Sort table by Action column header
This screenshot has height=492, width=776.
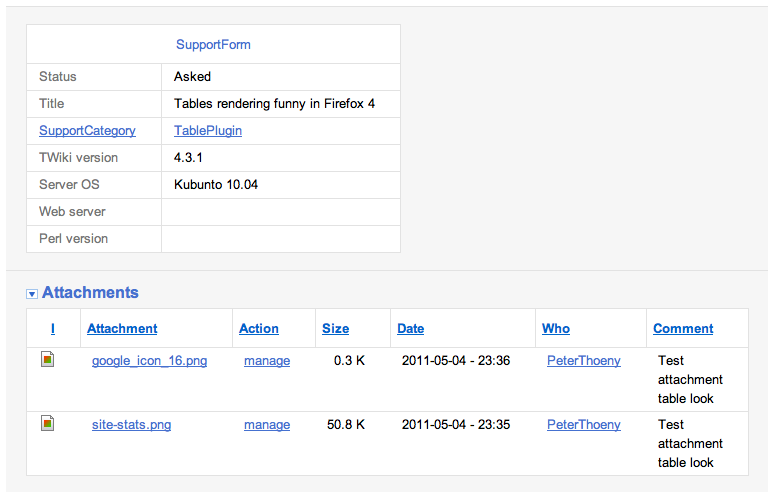pyautogui.click(x=259, y=328)
